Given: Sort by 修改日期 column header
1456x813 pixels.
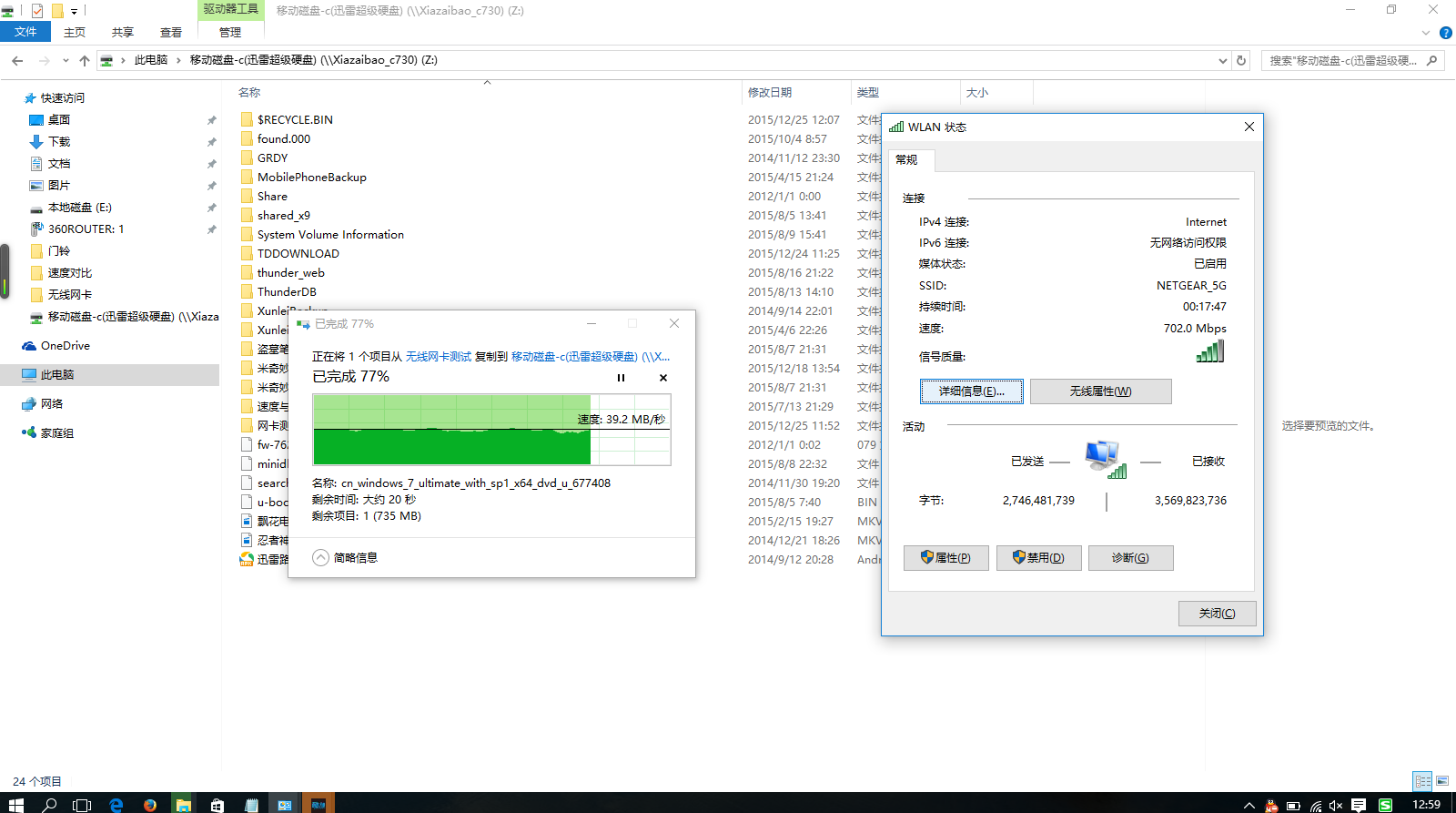Looking at the screenshot, I should [x=770, y=93].
